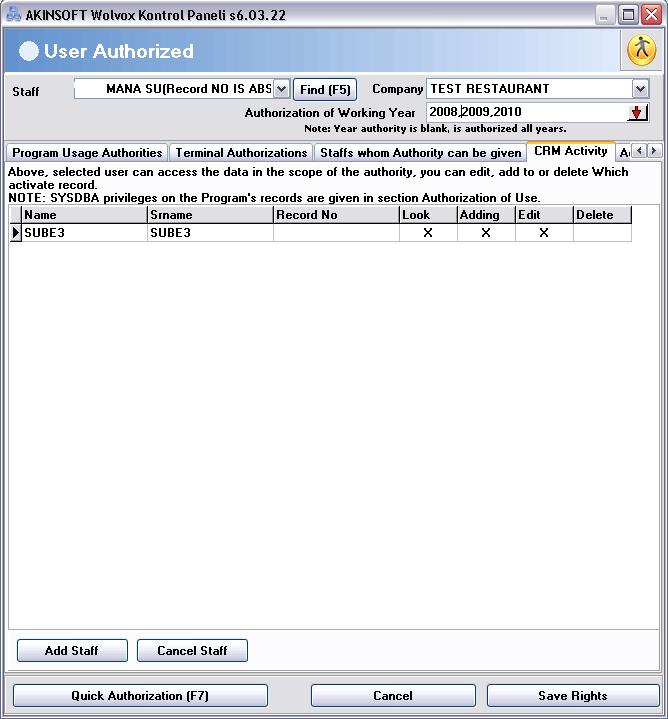Click the SUBE3 name cell
Image resolution: width=668 pixels, height=719 pixels.
(x=84, y=232)
